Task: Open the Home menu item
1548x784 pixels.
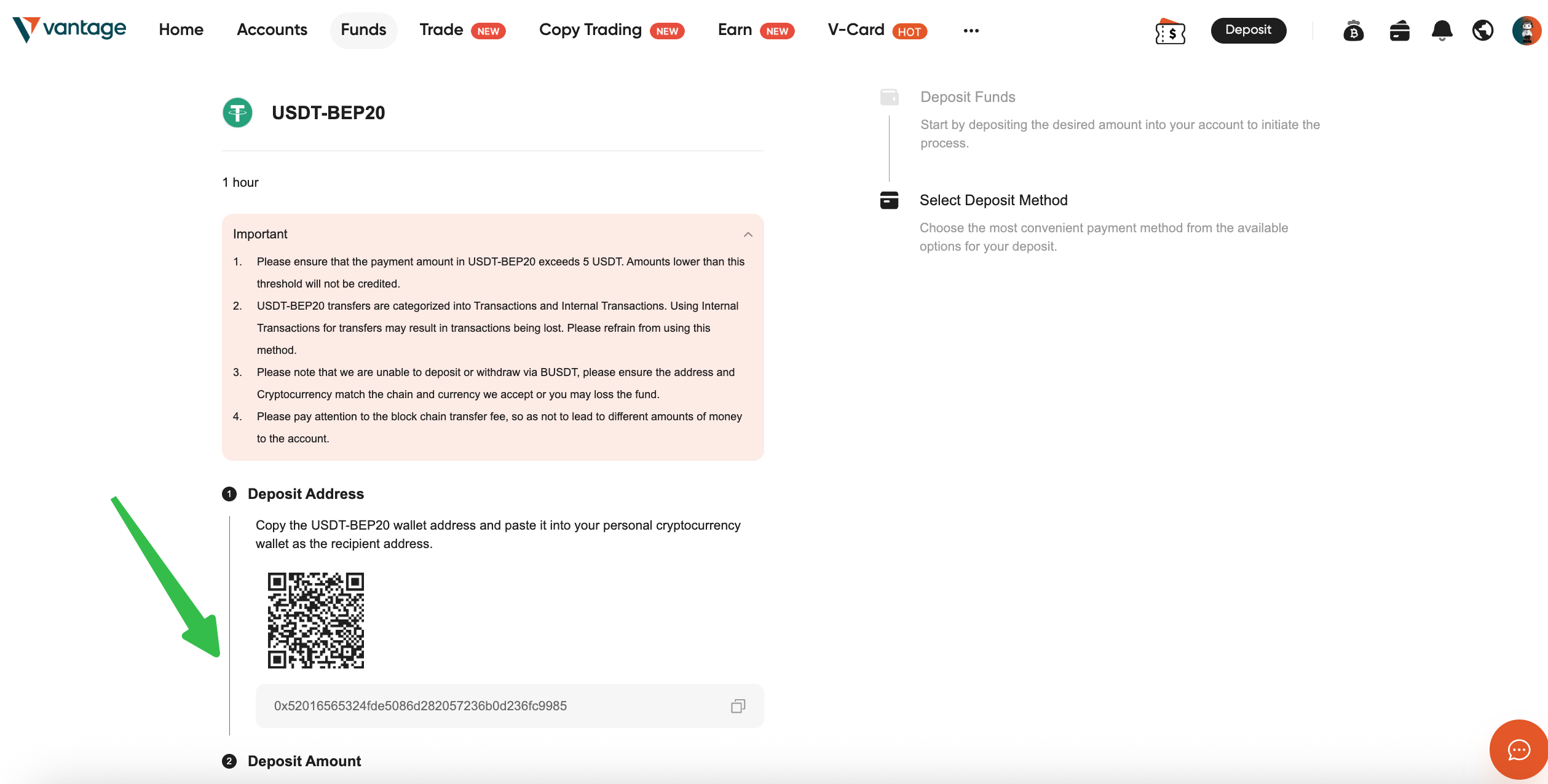Action: pyautogui.click(x=181, y=29)
